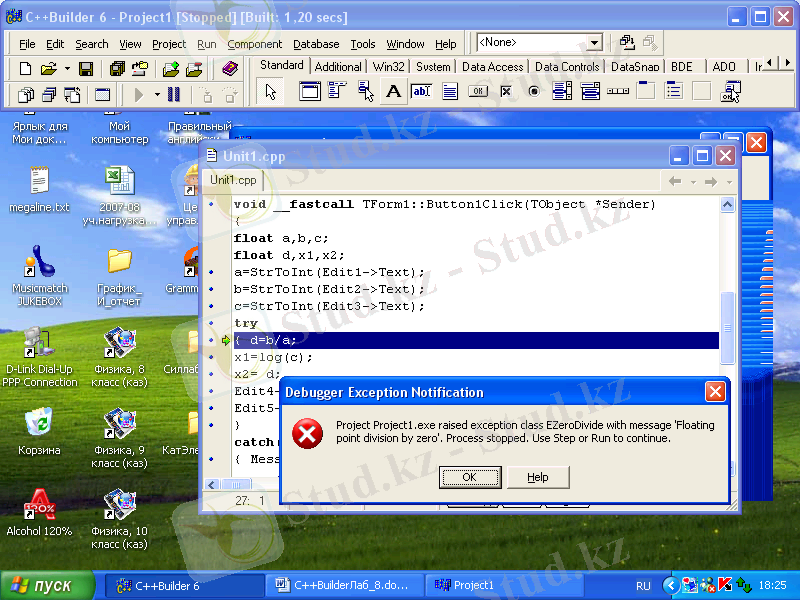
Task: Expand the <None> desktop combo box
Action: 594,43
